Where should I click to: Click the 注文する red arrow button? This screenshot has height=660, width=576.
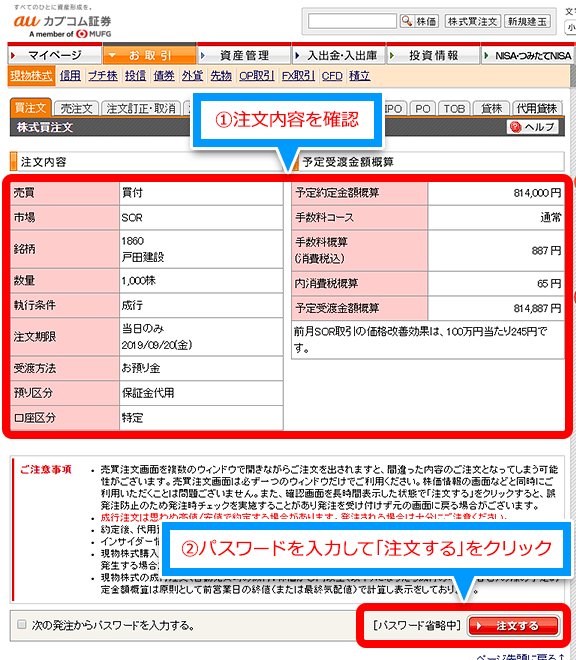tap(513, 626)
